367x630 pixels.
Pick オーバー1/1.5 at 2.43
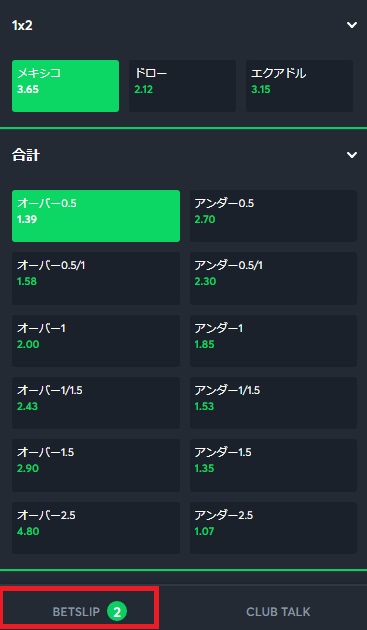coord(96,403)
